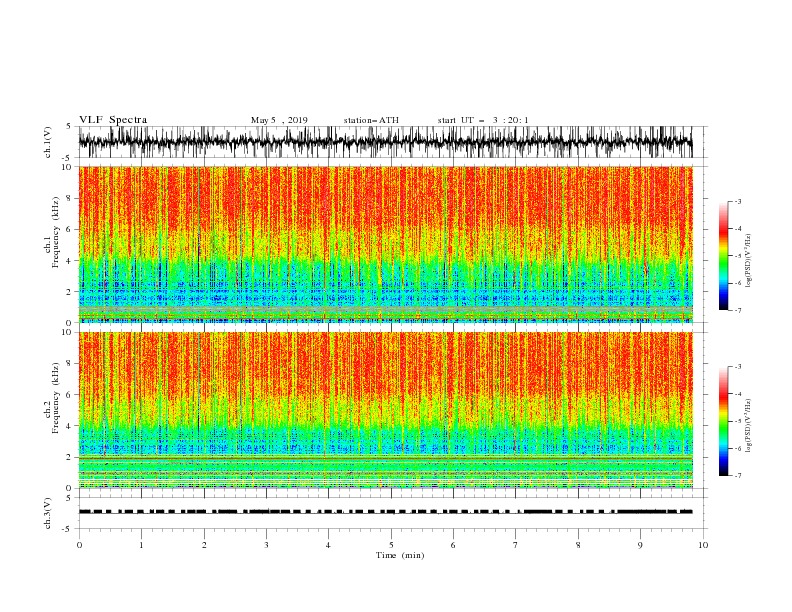Click the time axis tick label "10"
The width and height of the screenshot is (792, 612).
(x=703, y=545)
